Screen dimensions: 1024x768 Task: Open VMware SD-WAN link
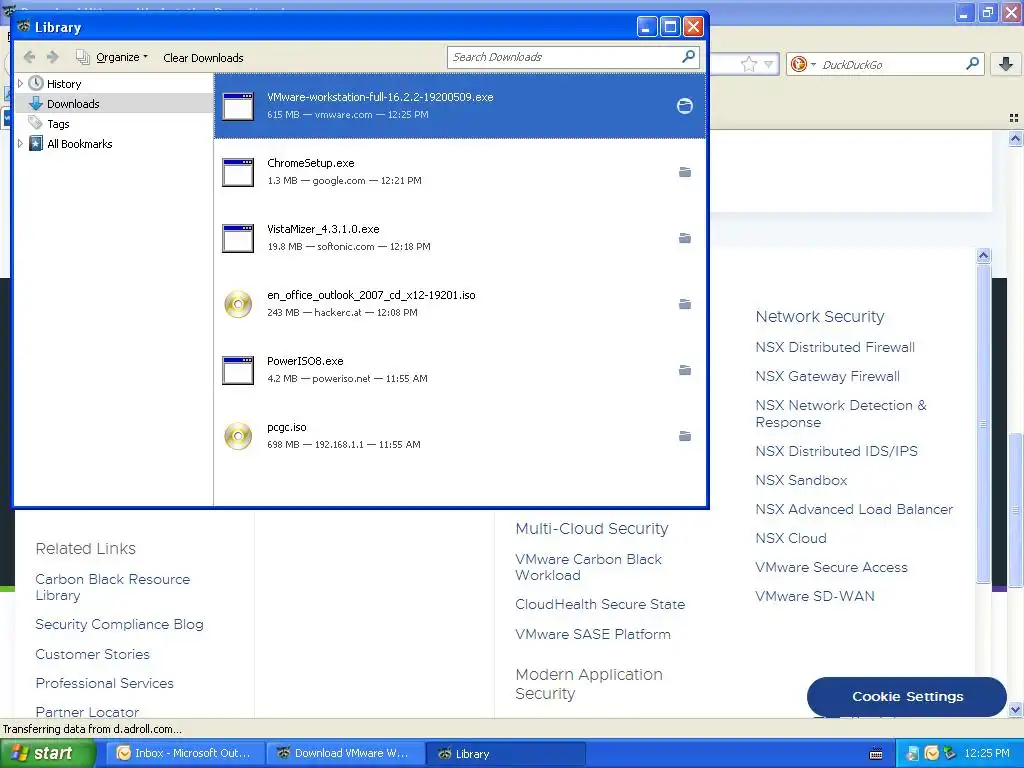tap(814, 596)
